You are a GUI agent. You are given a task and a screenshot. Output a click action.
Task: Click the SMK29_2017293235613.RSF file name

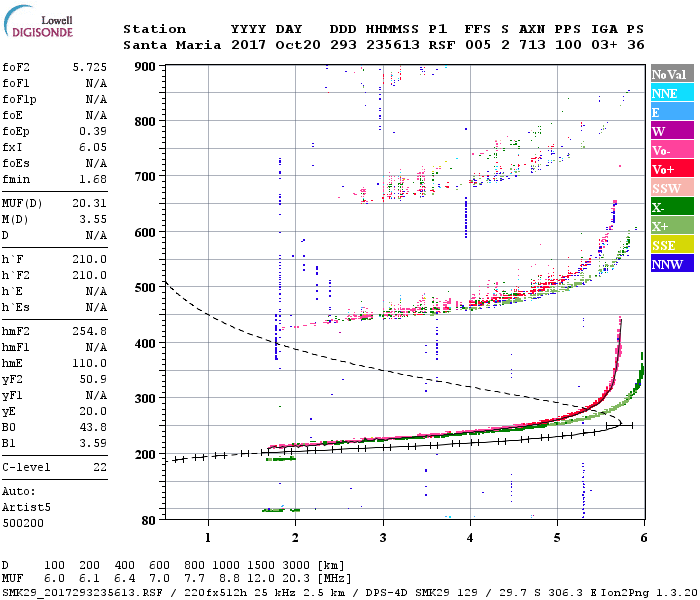click(x=82, y=593)
